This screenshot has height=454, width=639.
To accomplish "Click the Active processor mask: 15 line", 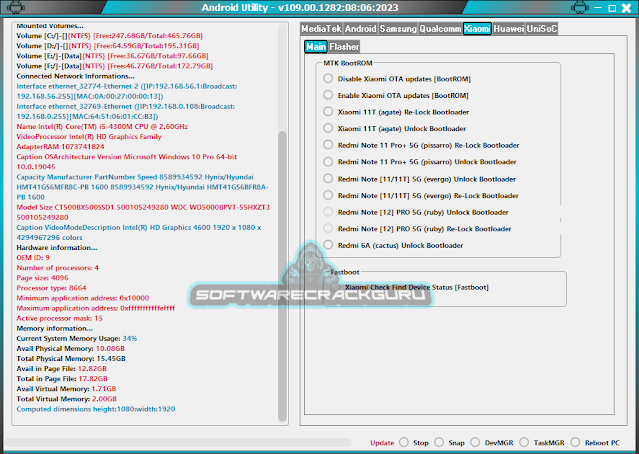I will point(59,318).
